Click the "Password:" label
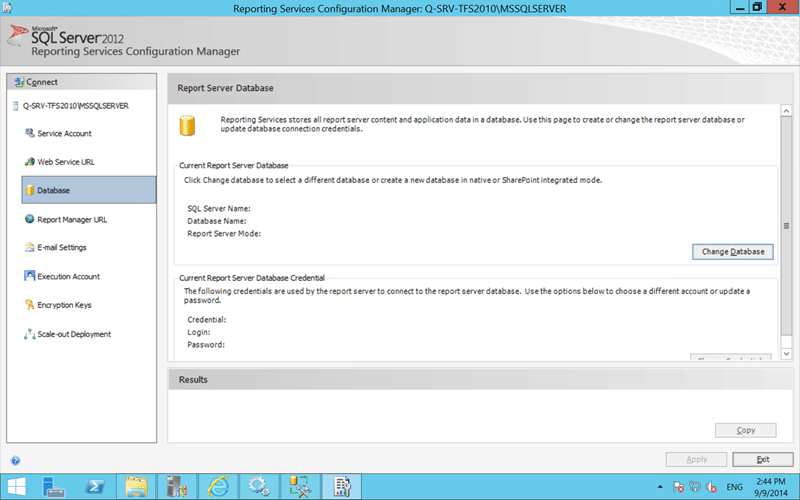The image size is (800, 500). [206, 345]
